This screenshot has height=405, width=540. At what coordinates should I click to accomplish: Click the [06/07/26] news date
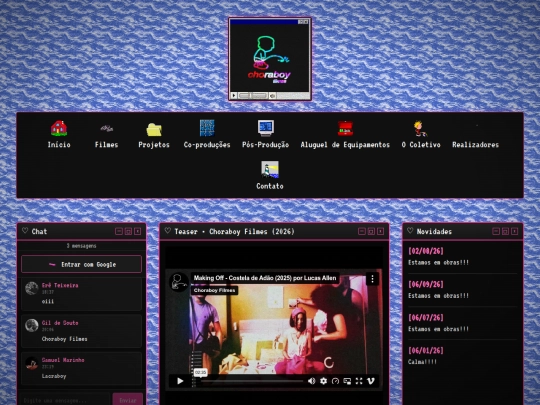426,317
